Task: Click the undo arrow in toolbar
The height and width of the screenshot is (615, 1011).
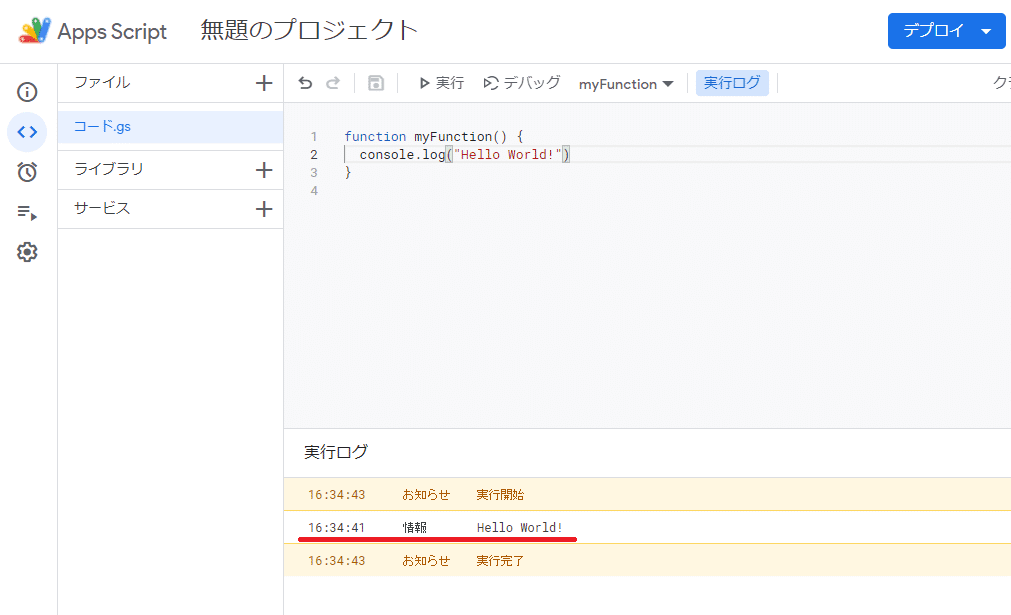Action: point(306,83)
